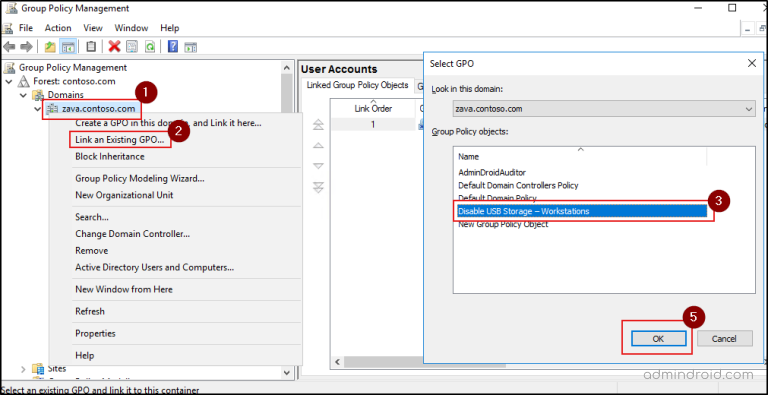Open the Window menu
The height and width of the screenshot is (395, 768).
pos(131,28)
